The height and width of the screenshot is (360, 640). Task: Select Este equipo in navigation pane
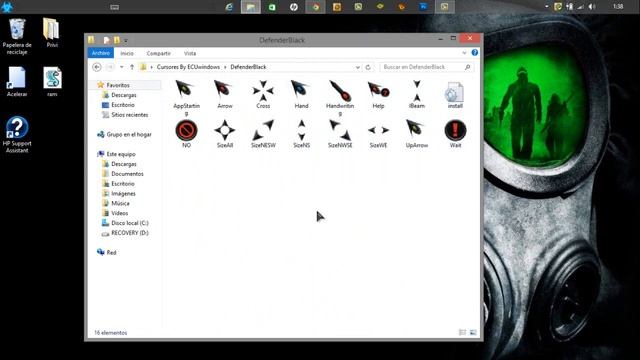click(x=121, y=154)
